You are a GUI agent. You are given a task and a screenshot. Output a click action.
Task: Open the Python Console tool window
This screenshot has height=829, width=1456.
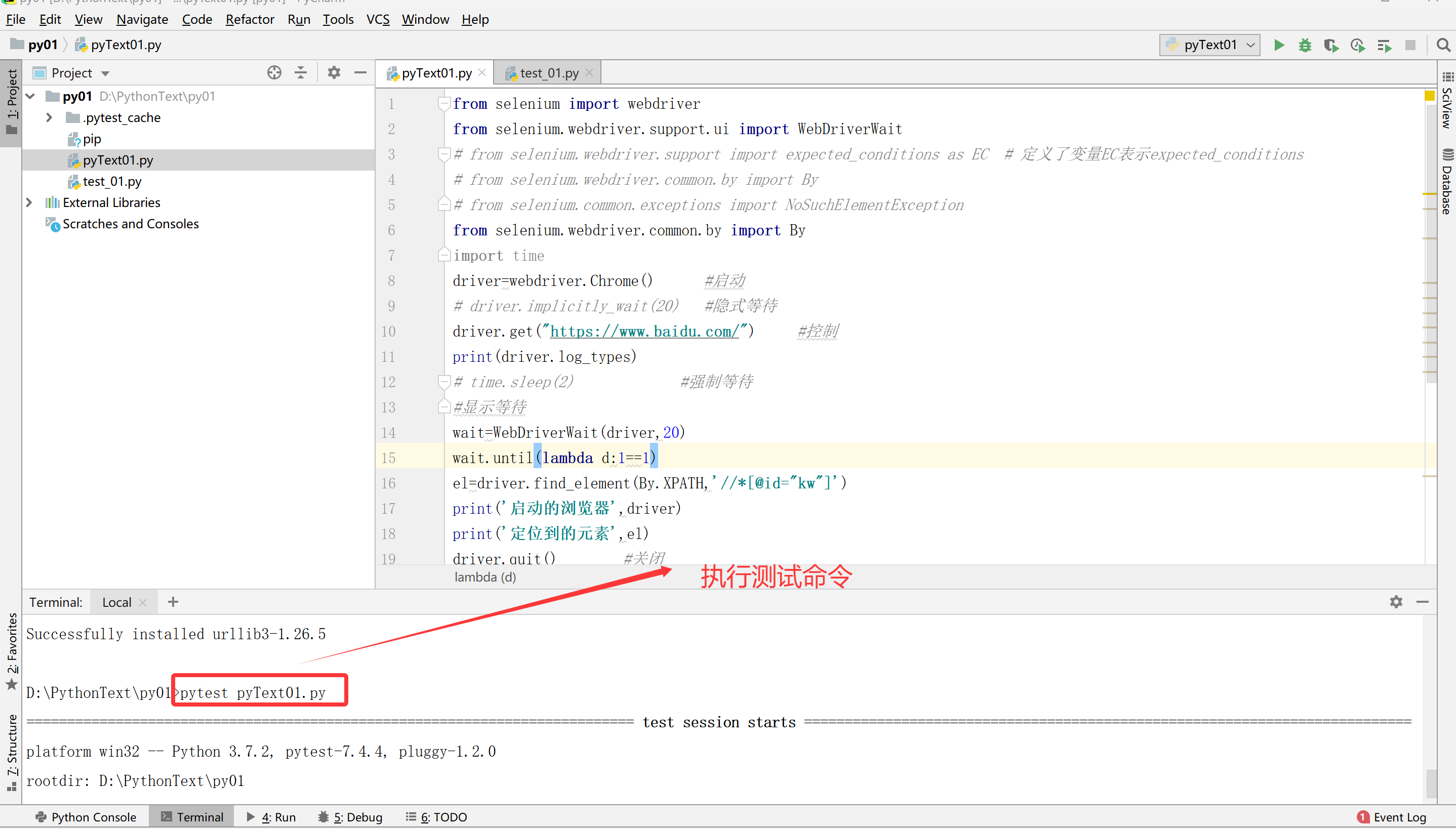coord(86,817)
